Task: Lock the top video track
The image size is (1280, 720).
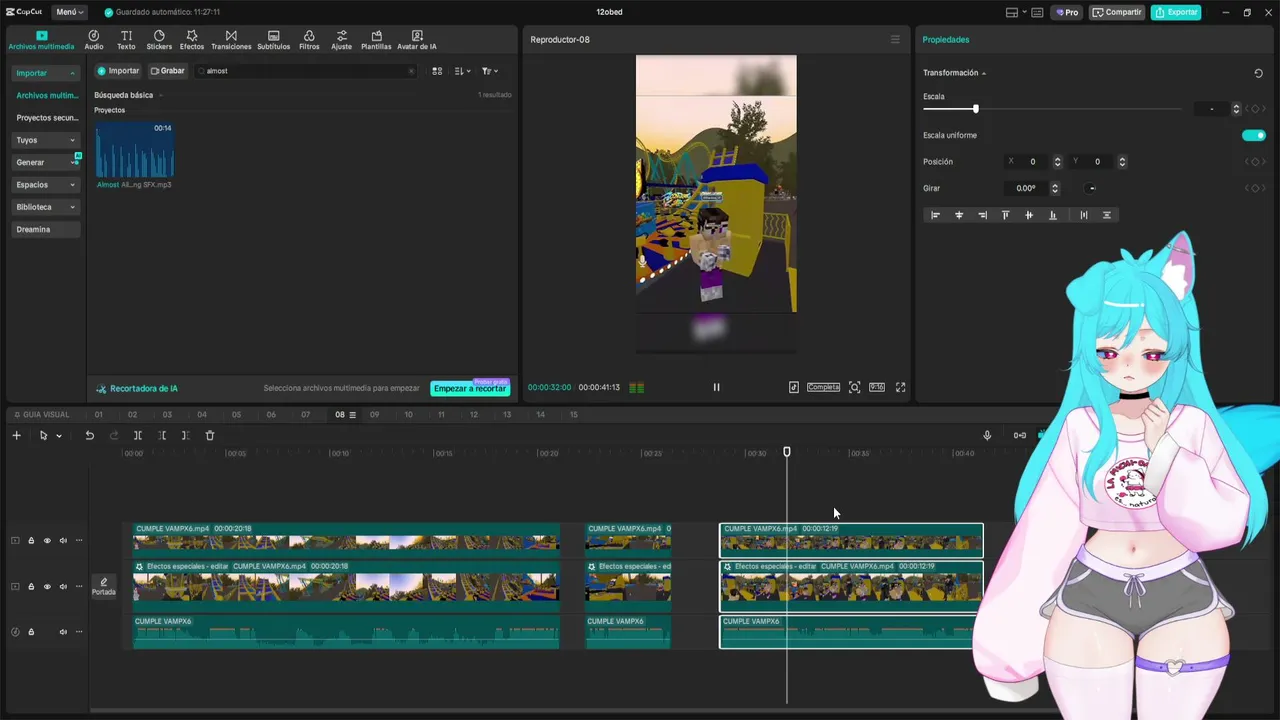Action: tap(31, 541)
